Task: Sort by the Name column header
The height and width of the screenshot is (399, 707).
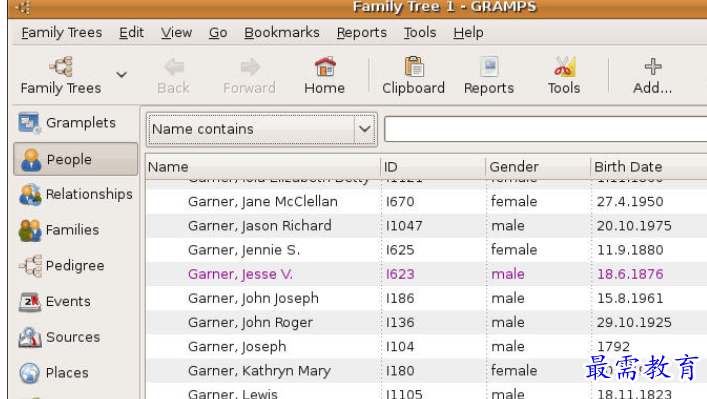Action: tap(263, 167)
